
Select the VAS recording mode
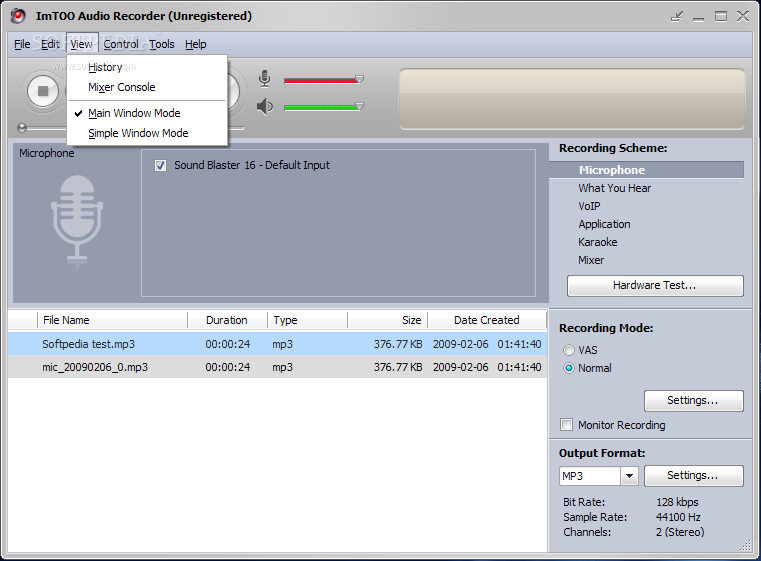[569, 350]
